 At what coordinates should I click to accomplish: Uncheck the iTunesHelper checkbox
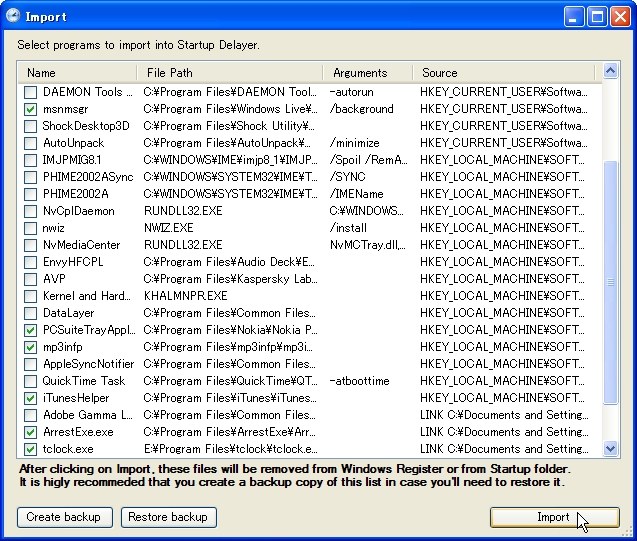pyautogui.click(x=30, y=398)
